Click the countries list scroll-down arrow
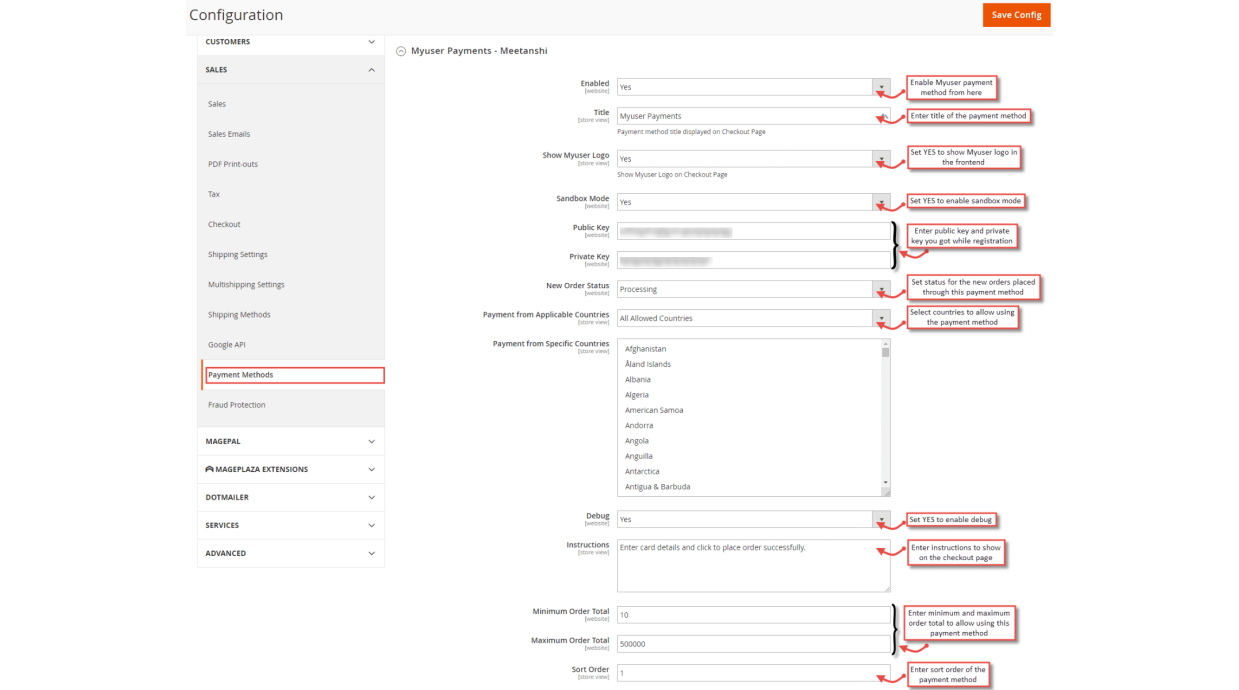The width and height of the screenshot is (1239, 690). [885, 484]
